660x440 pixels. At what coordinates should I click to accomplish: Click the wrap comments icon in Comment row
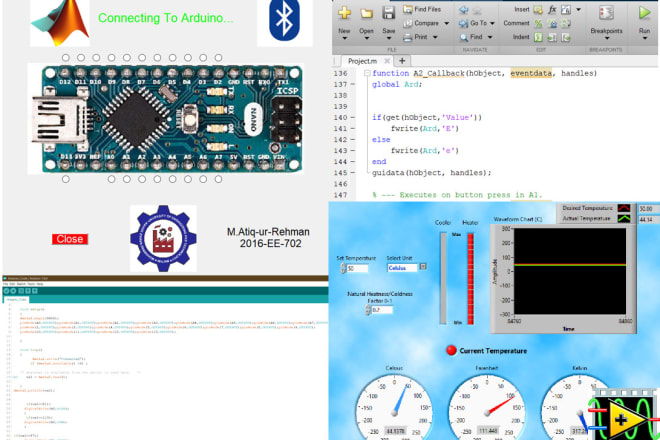[x=566, y=24]
